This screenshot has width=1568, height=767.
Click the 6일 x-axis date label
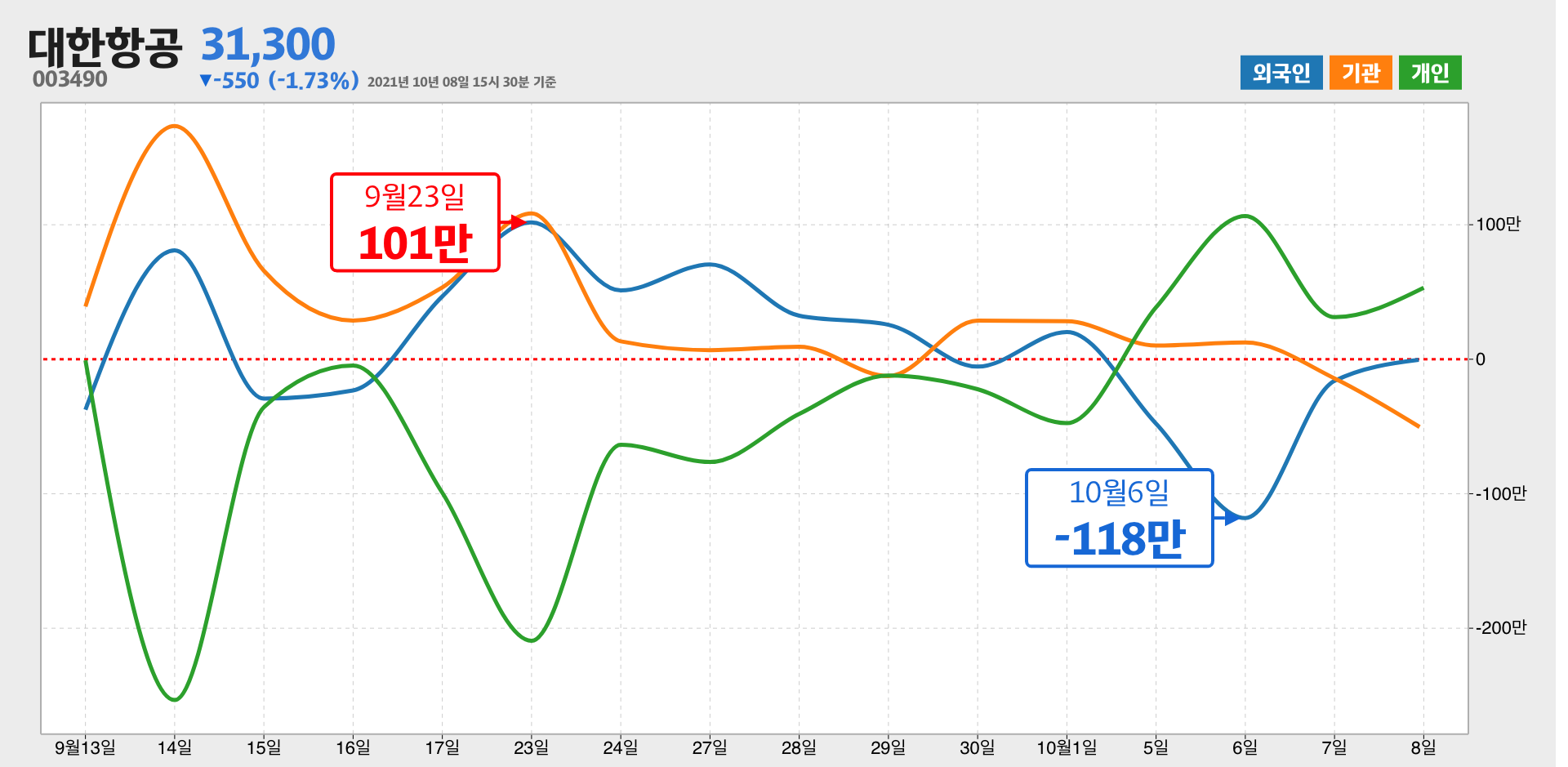tap(1245, 747)
